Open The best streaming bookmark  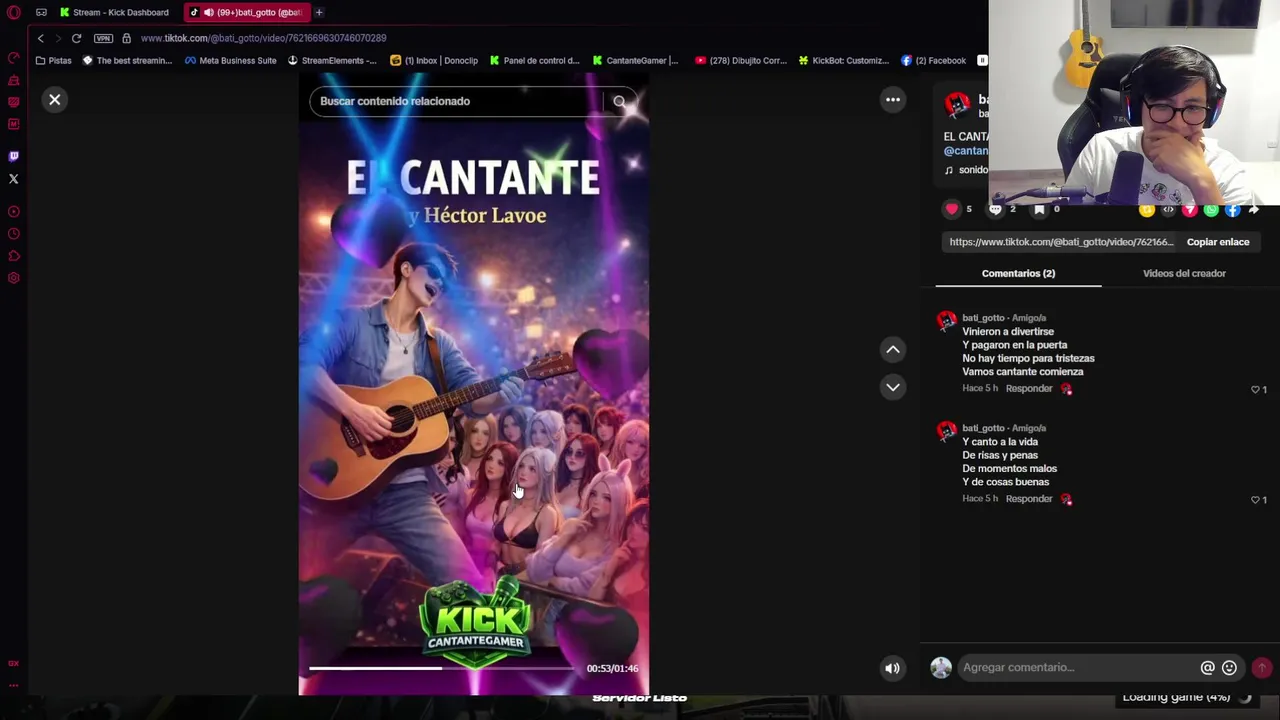tap(127, 60)
